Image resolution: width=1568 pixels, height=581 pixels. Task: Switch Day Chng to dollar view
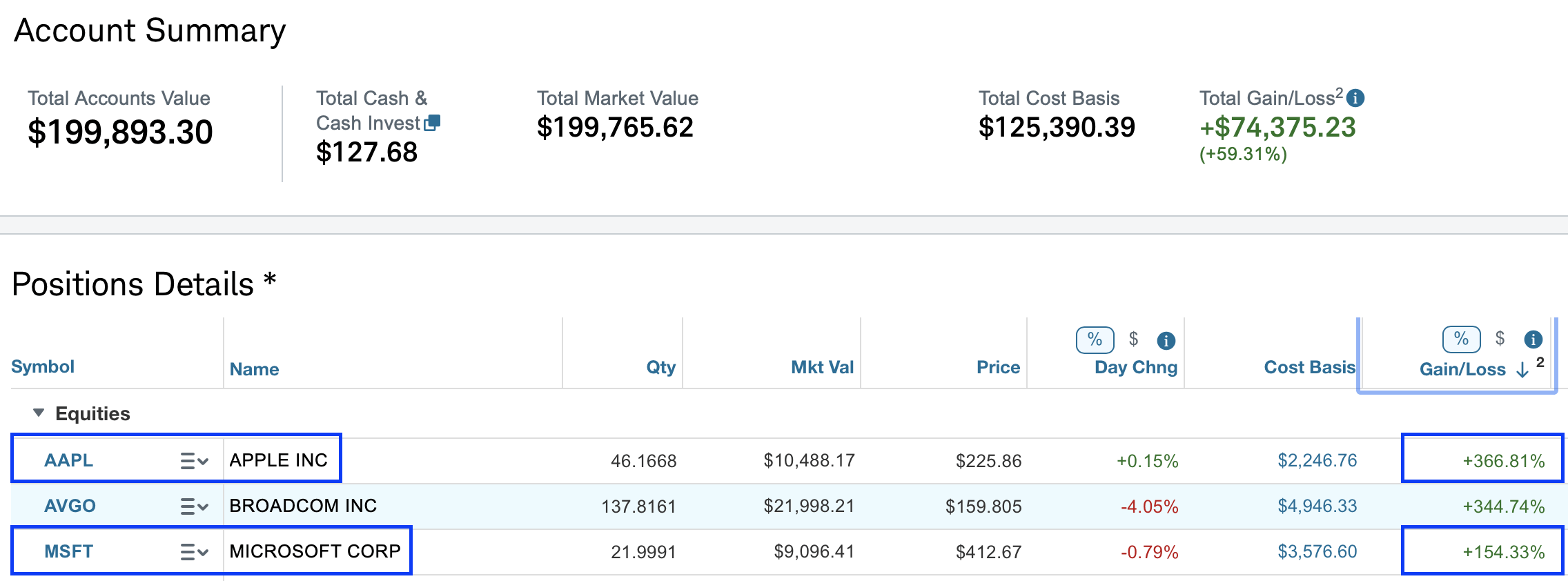1133,339
